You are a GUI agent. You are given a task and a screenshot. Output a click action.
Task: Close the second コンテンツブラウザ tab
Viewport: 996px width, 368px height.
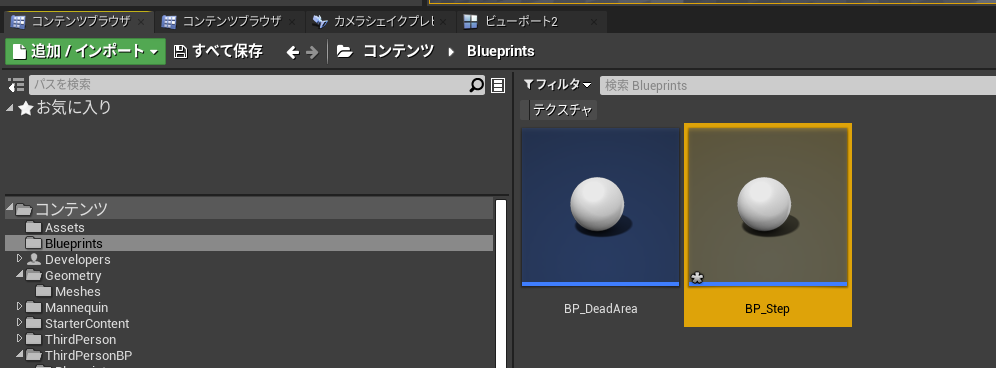(x=292, y=22)
